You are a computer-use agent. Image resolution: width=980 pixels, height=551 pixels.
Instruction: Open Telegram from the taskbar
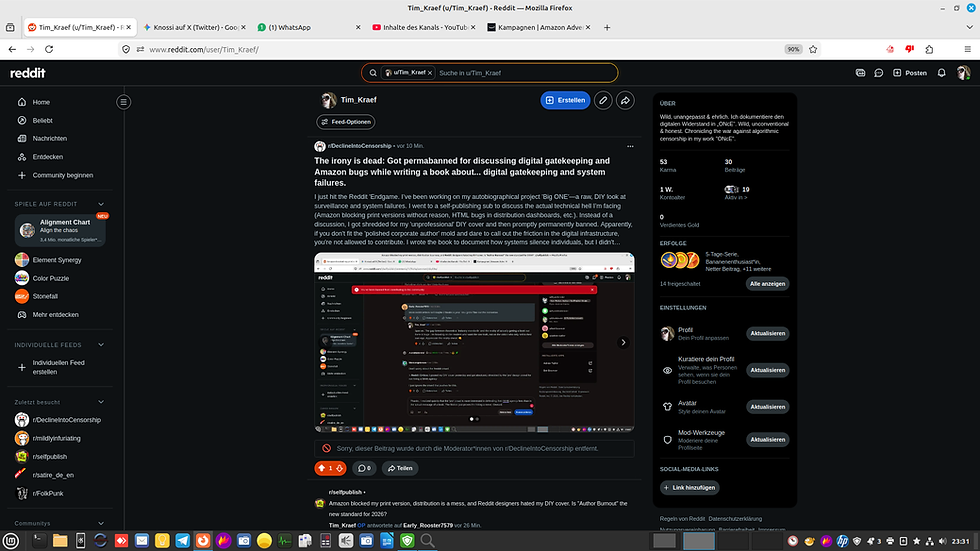coord(182,540)
